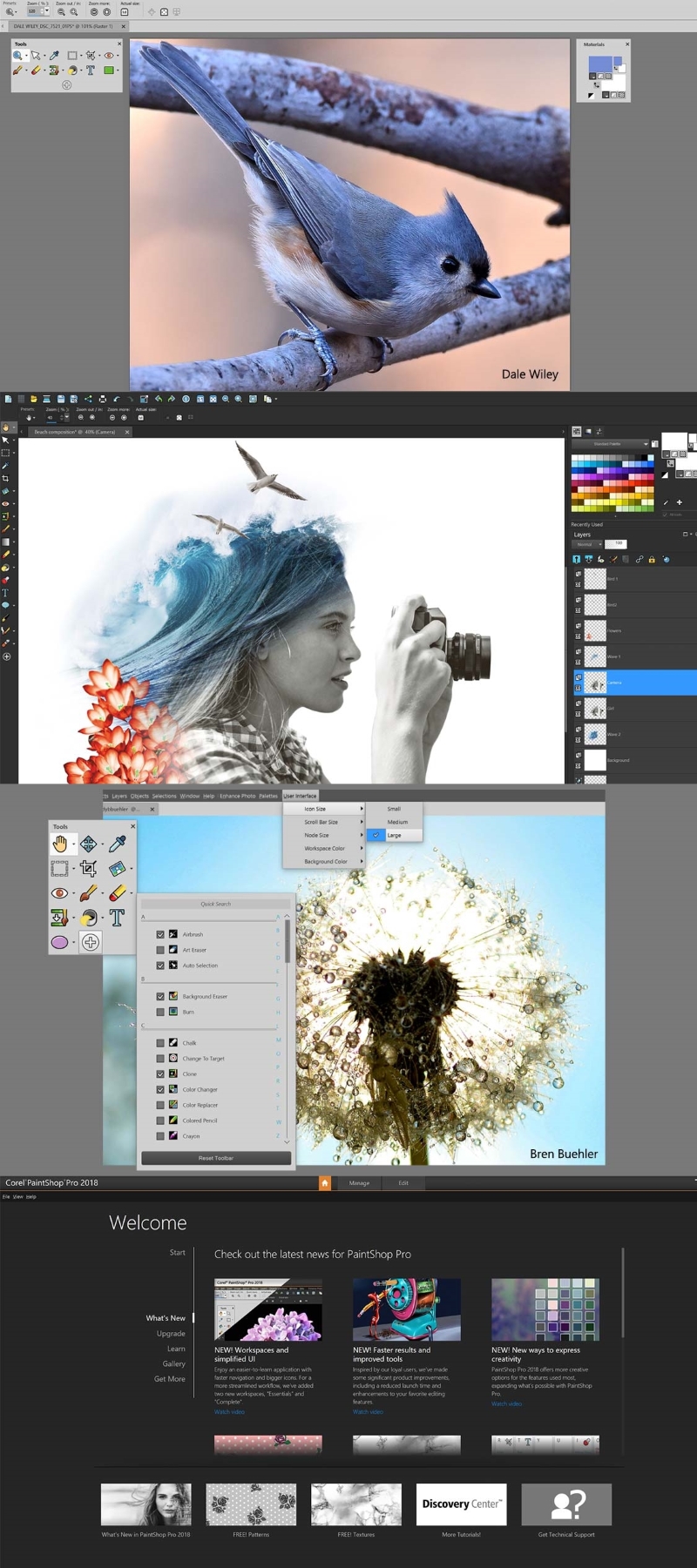This screenshot has height=1568, width=697.
Task: Open the Enhance Photo menu
Action: click(x=238, y=796)
